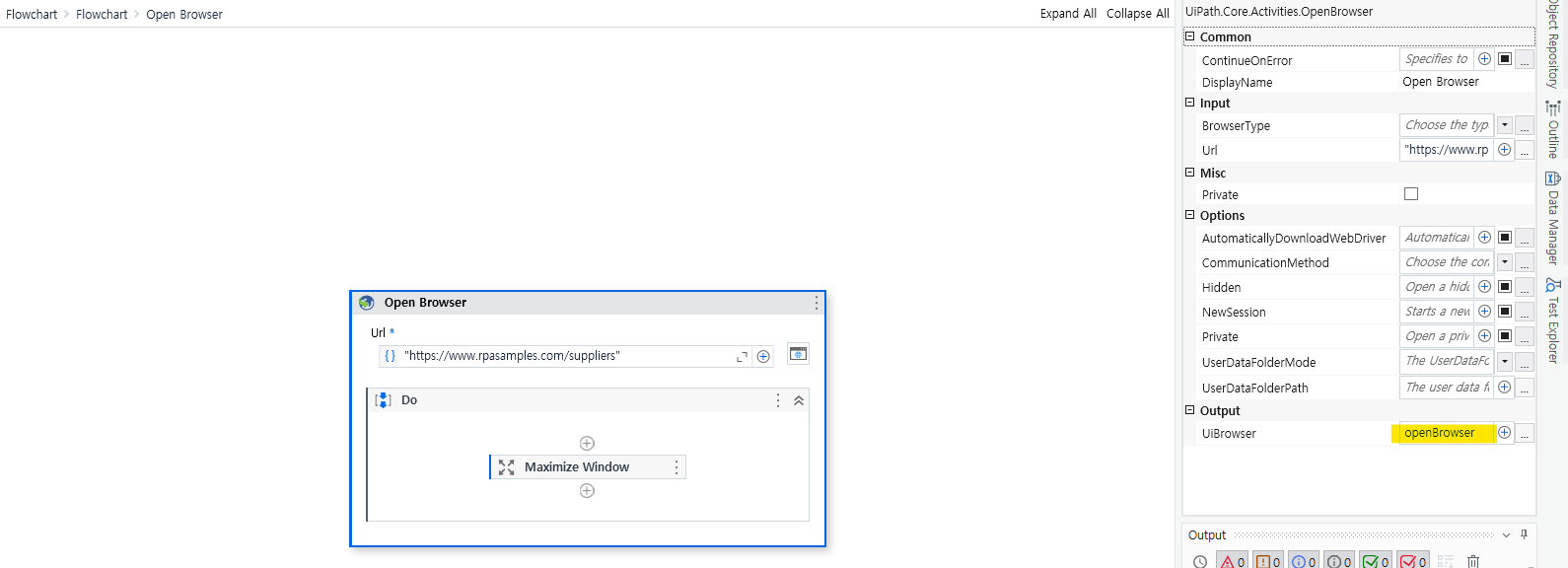Click the Do sequence icon
Screen dimensions: 1568x568
click(384, 400)
